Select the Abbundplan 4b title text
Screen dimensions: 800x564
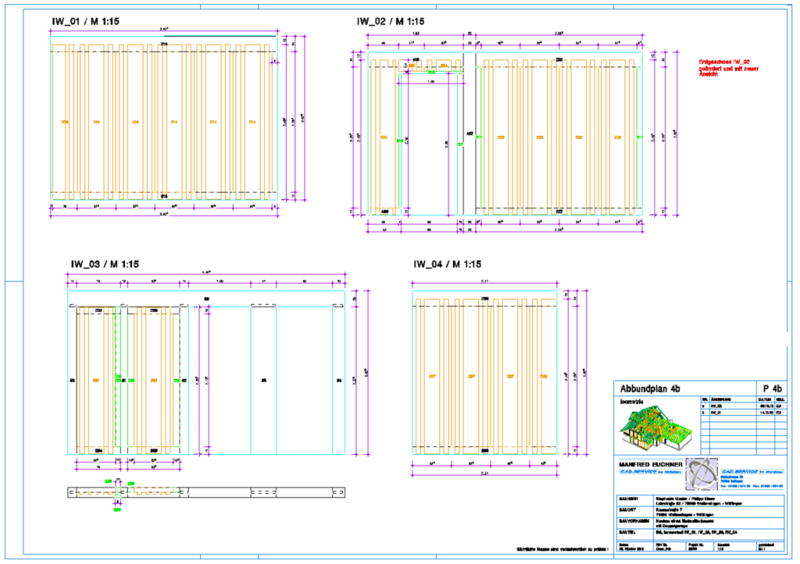652,390
